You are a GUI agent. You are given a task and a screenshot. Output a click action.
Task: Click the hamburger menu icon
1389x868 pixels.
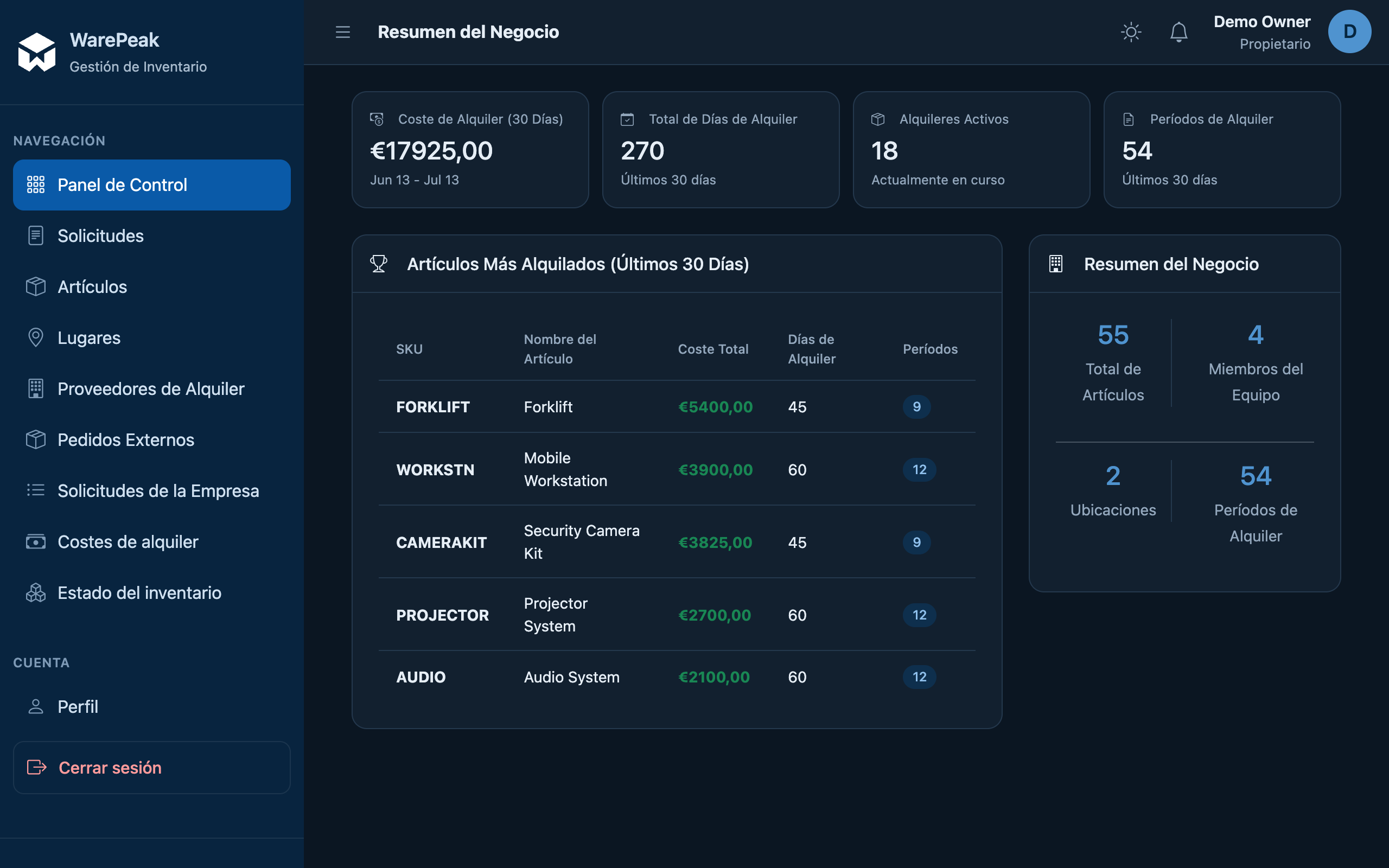343,32
